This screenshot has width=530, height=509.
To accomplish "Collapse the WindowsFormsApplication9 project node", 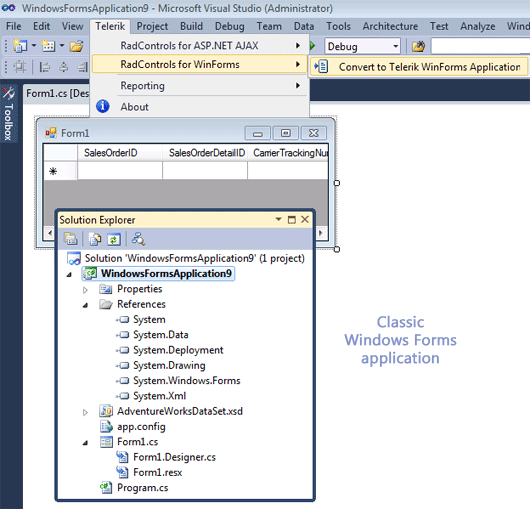I will 69,274.
